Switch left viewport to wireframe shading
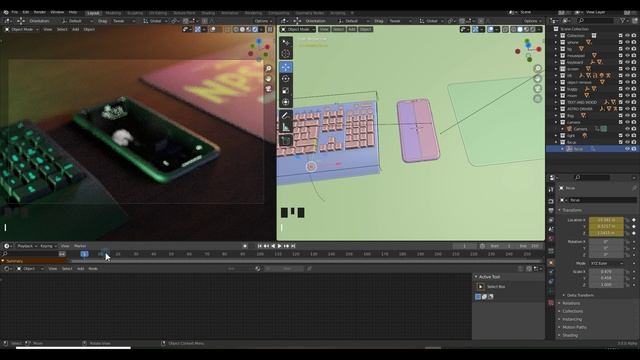Screen dimensions: 640x360 click(x=236, y=29)
